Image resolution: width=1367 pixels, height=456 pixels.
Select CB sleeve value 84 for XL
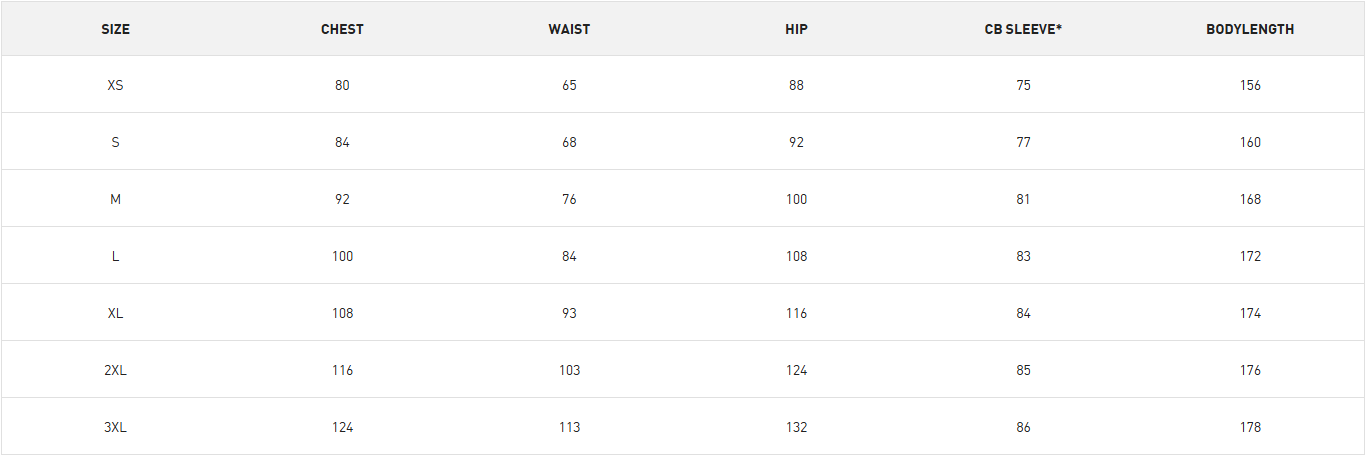point(1023,313)
